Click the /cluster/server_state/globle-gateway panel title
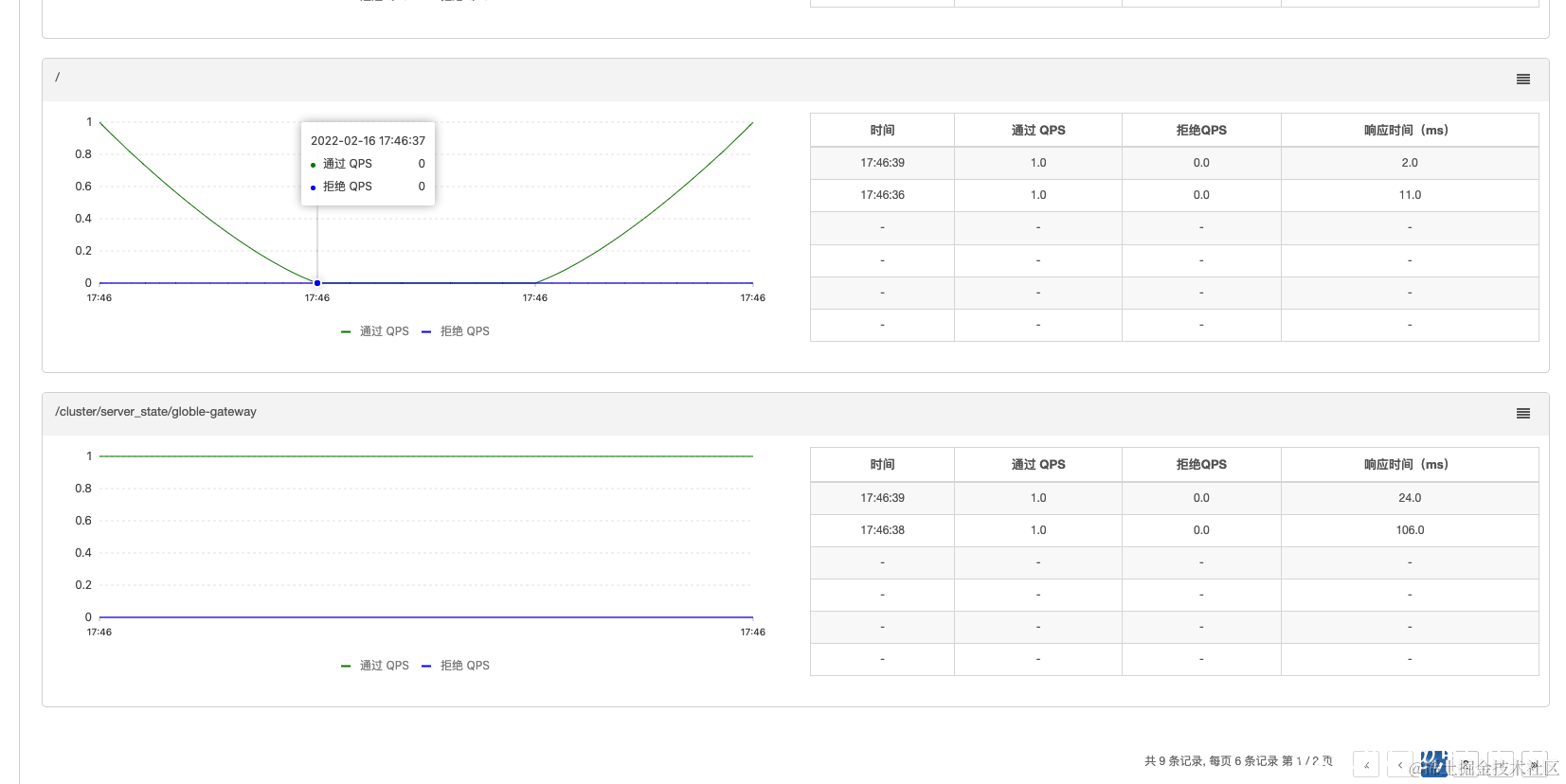1566x784 pixels. point(156,412)
